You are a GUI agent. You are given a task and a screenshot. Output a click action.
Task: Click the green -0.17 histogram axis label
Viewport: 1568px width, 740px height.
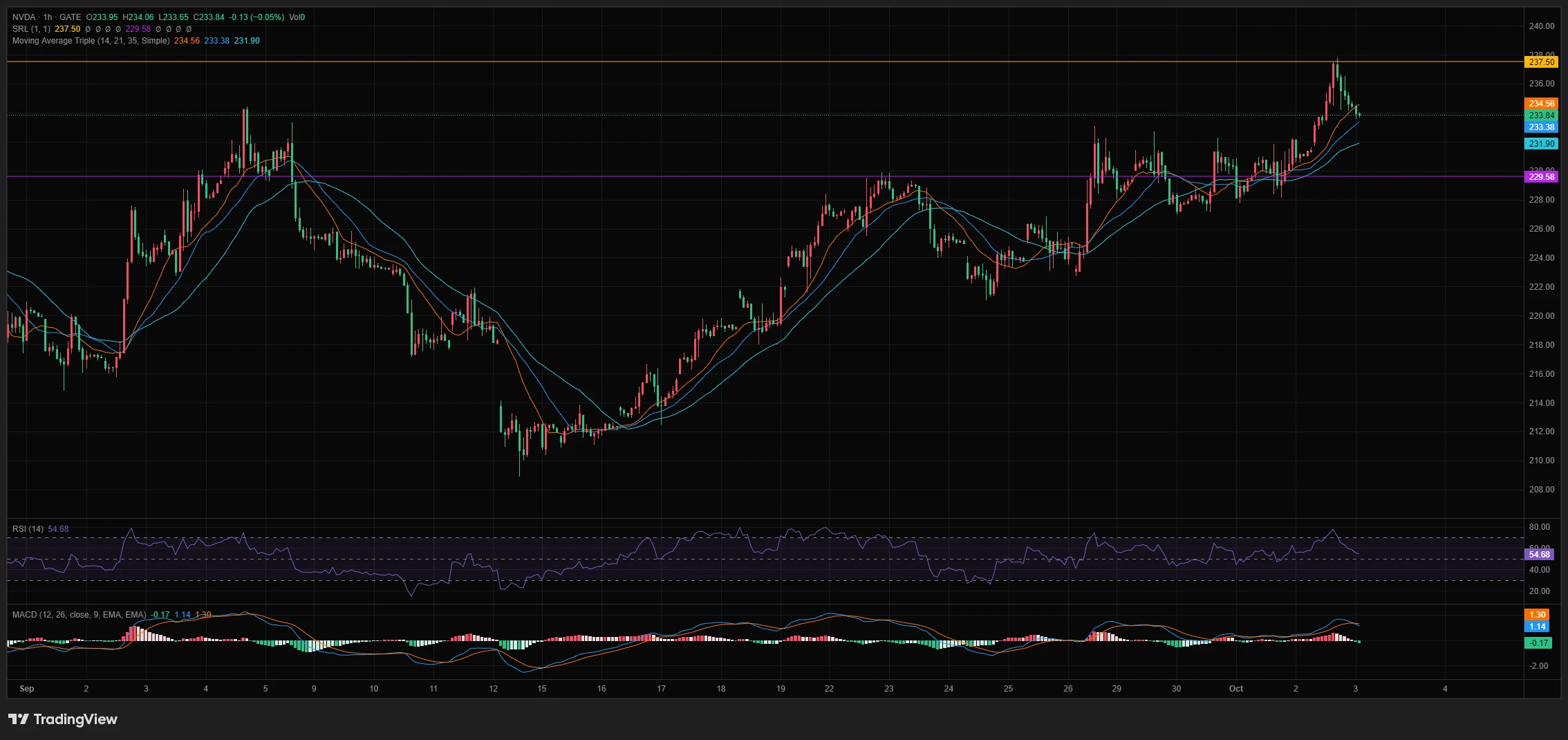click(1538, 643)
